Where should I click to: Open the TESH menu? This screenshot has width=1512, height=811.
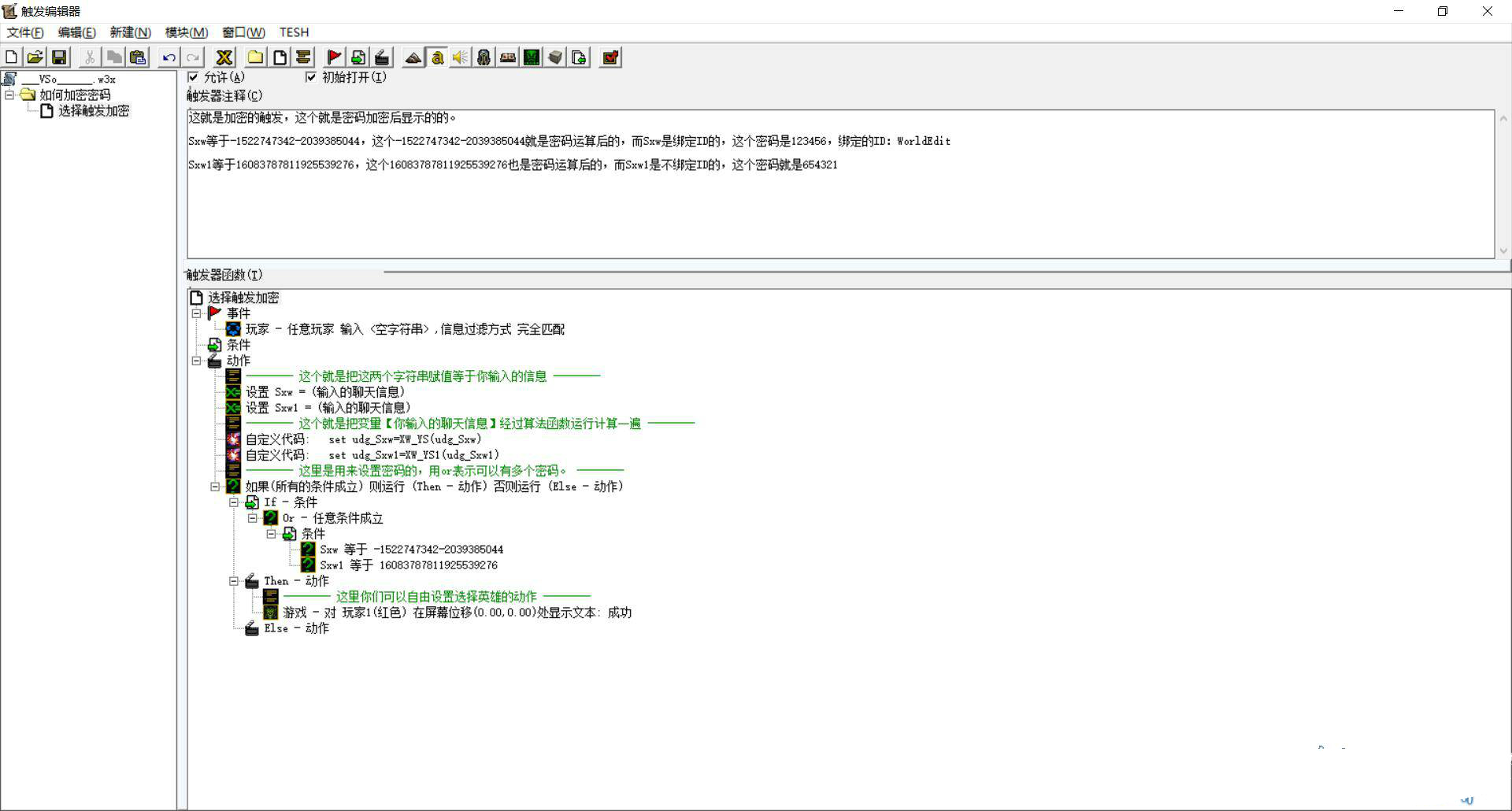click(294, 32)
